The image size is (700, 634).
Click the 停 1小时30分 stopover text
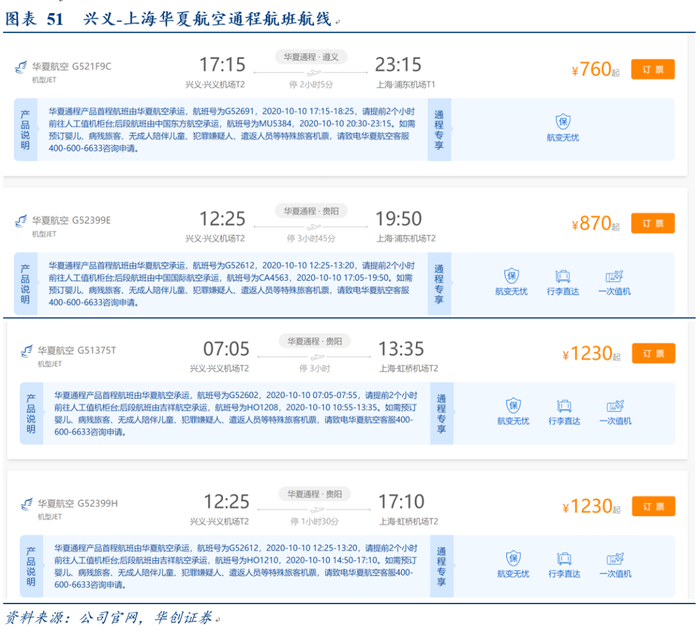pyautogui.click(x=315, y=521)
